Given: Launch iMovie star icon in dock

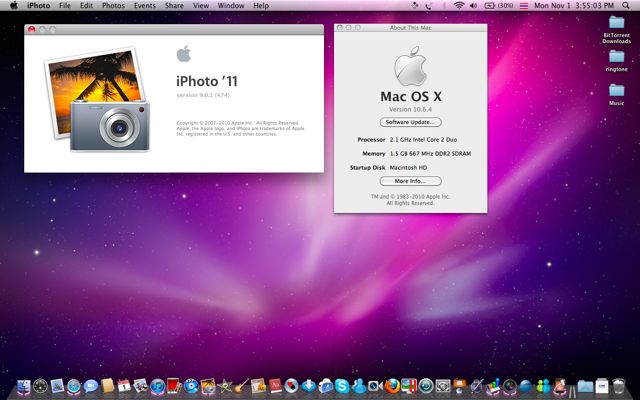Looking at the screenshot, I should click(x=224, y=386).
